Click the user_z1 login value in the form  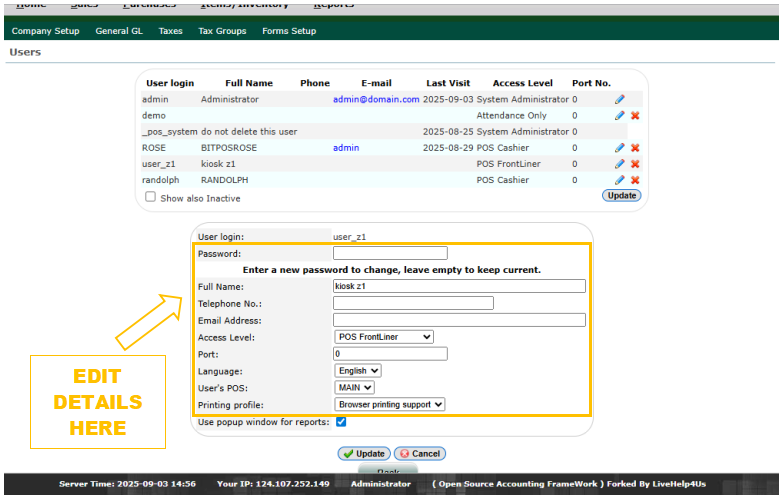349,237
